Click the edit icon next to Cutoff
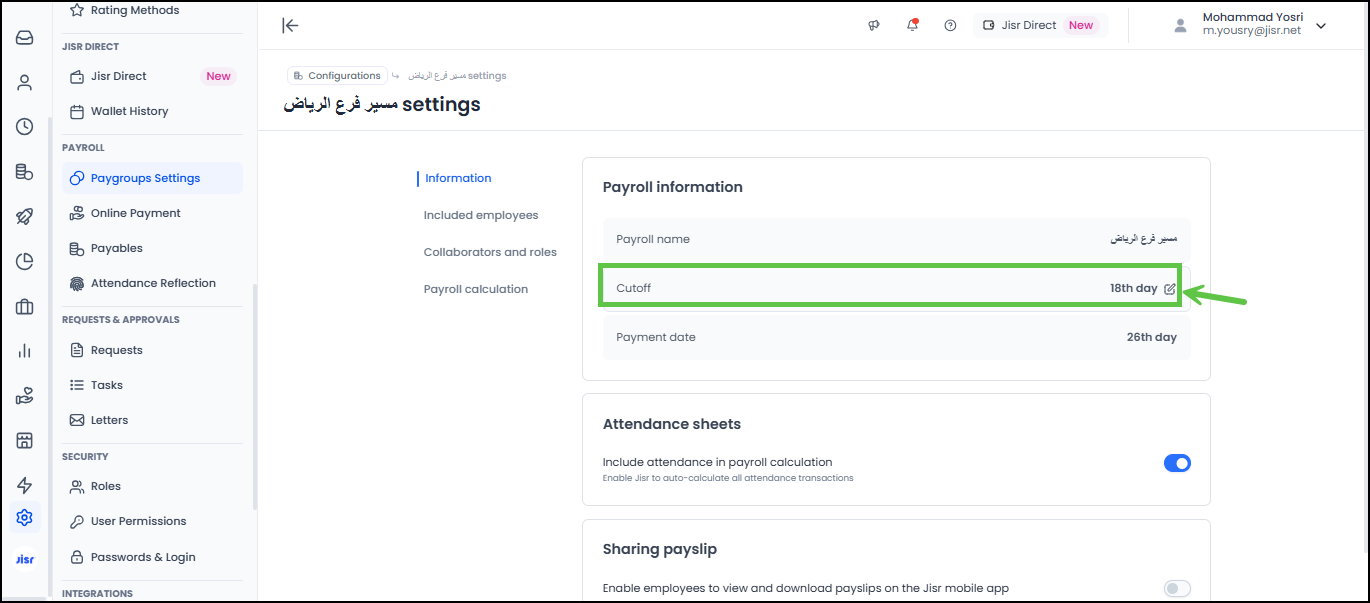 (x=1170, y=289)
